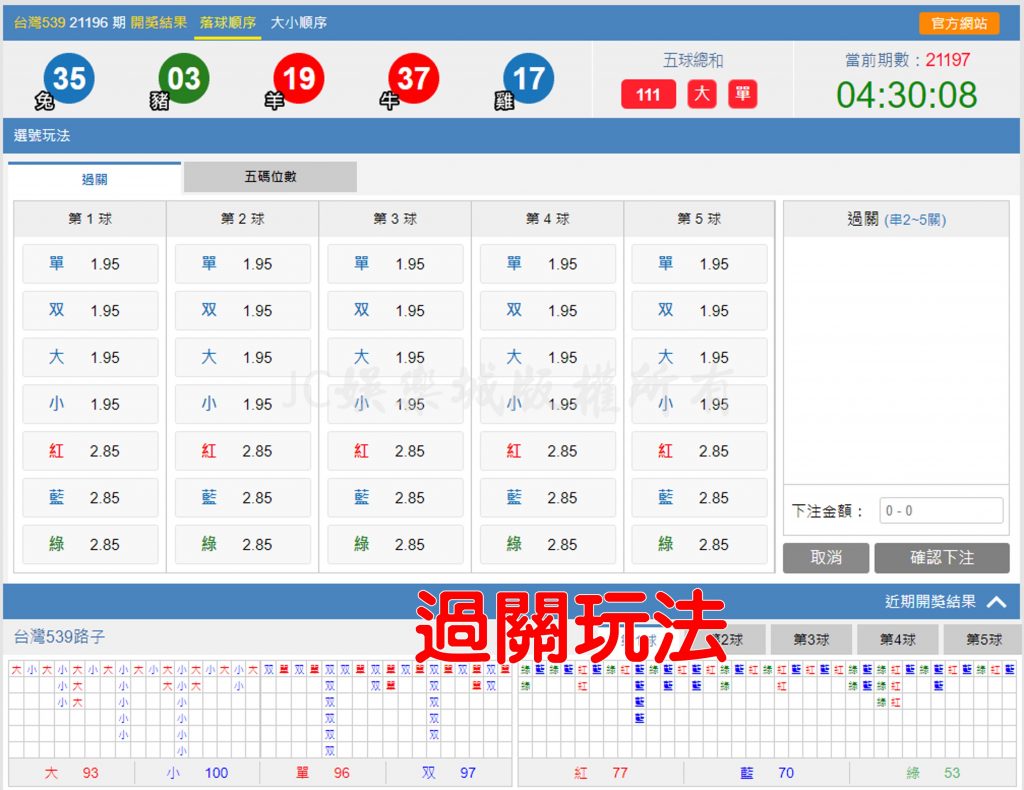Select 藍 2.85 for 第4球
The image size is (1024, 790).
[x=548, y=498]
